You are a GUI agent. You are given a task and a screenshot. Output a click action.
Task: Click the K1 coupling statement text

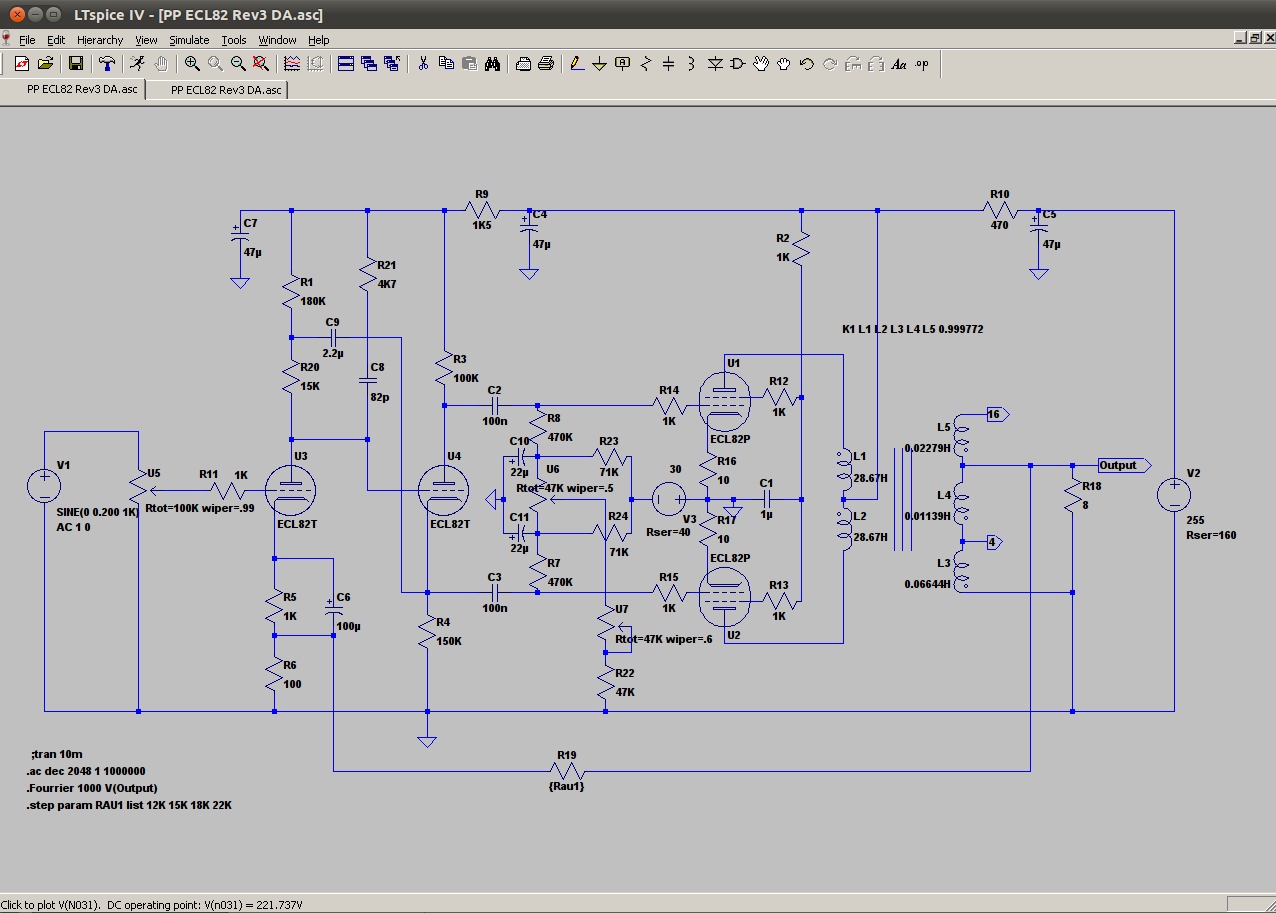tap(913, 329)
